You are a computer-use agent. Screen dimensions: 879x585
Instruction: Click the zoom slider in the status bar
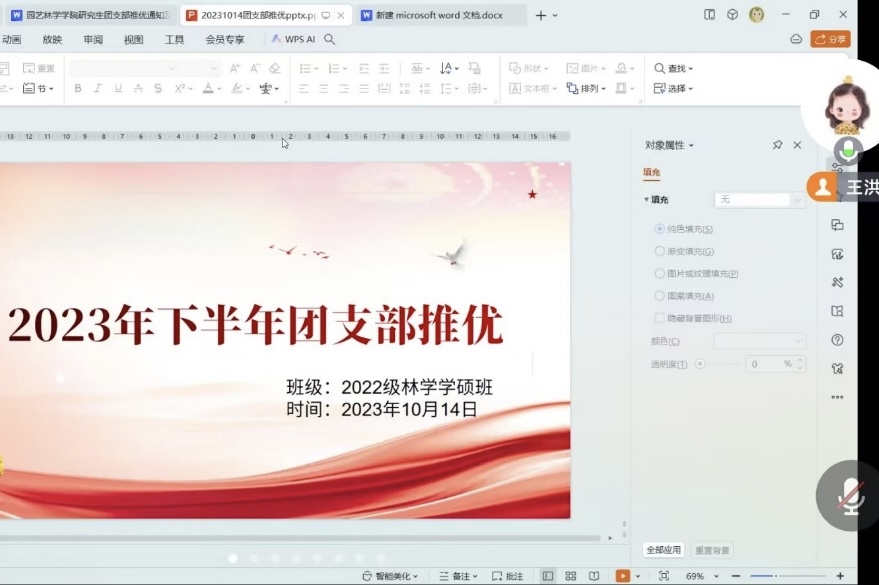point(775,576)
